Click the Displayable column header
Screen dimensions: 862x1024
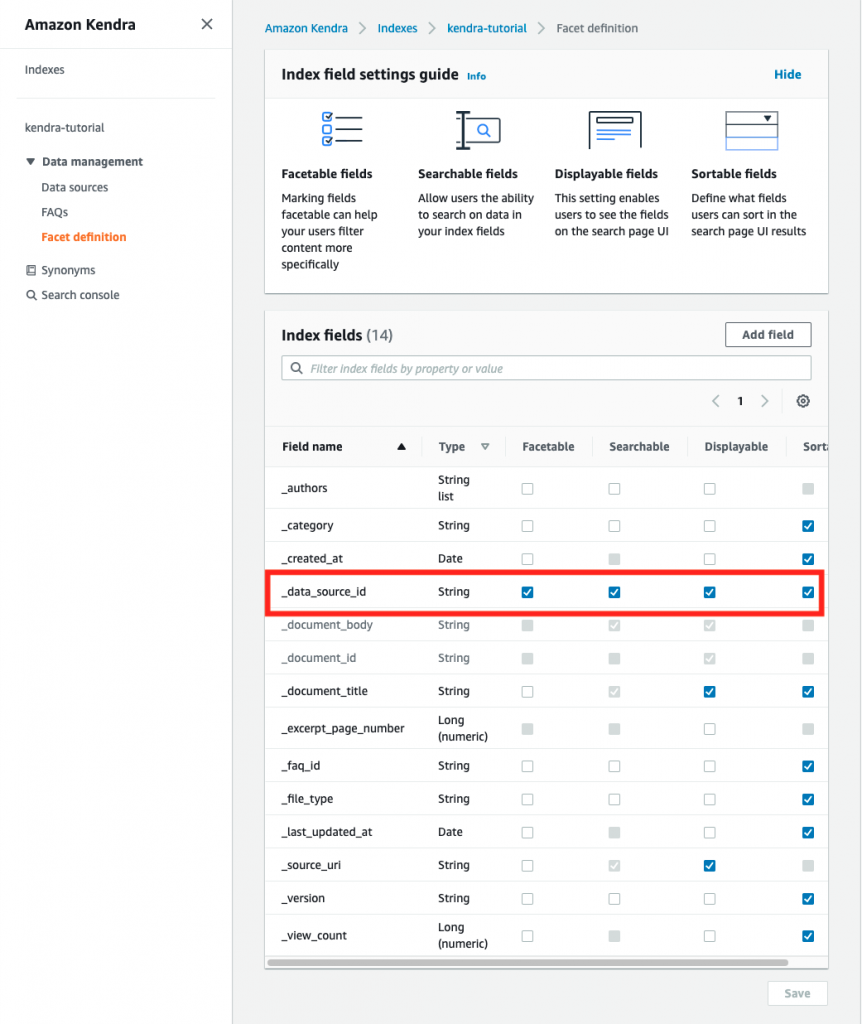point(736,447)
